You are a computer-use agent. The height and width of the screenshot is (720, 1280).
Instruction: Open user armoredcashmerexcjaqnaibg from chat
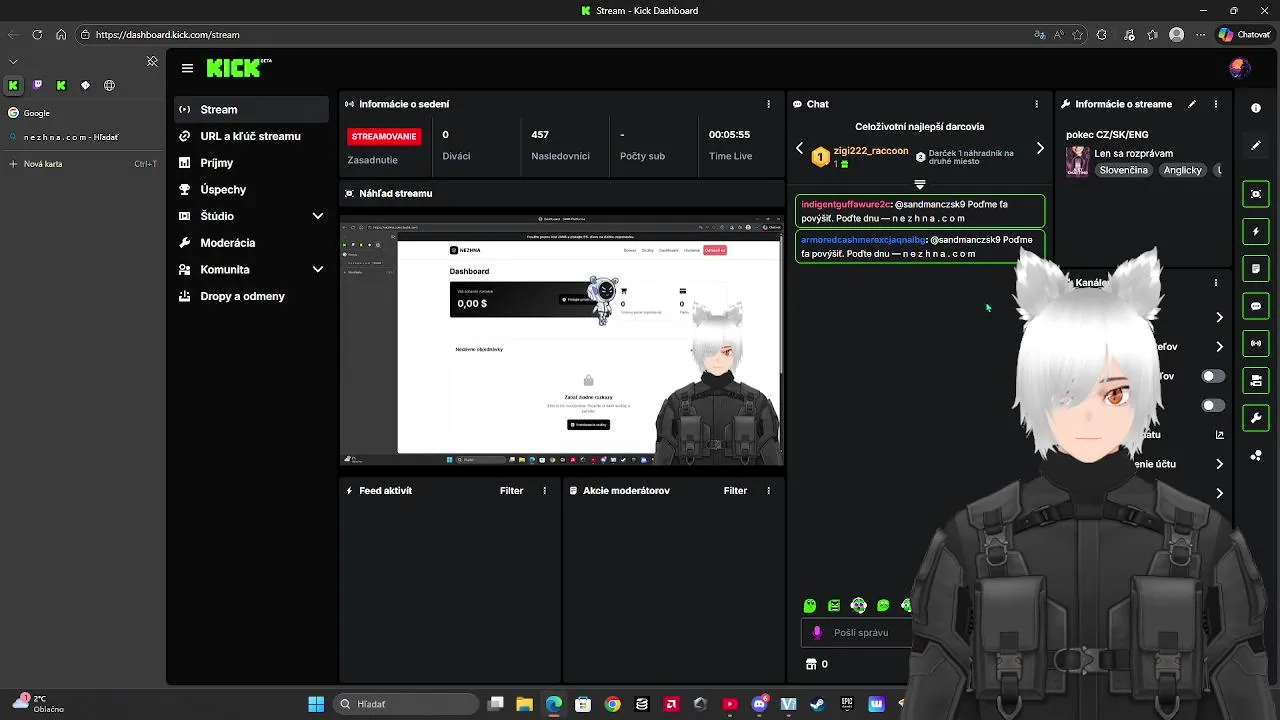pyautogui.click(x=863, y=240)
